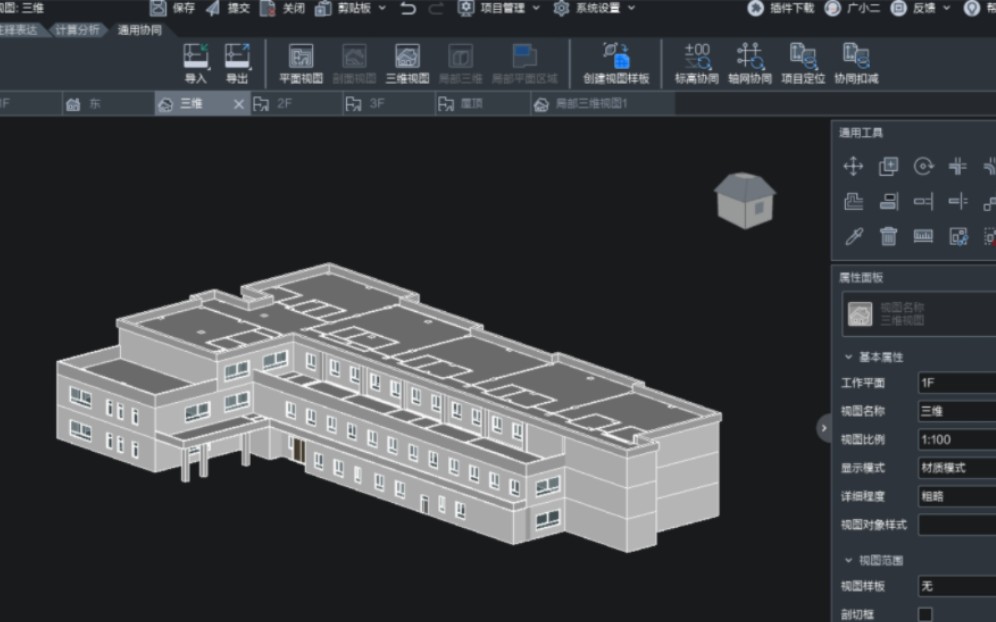This screenshot has width=996, height=622.
Task: Open the 视图比例 1:100 dropdown
Action: pyautogui.click(x=957, y=439)
